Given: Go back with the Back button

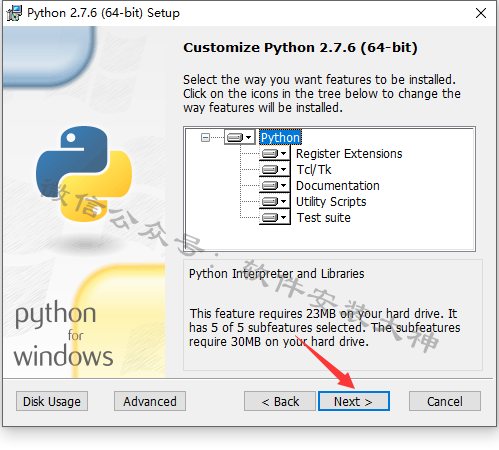Looking at the screenshot, I should (280, 401).
